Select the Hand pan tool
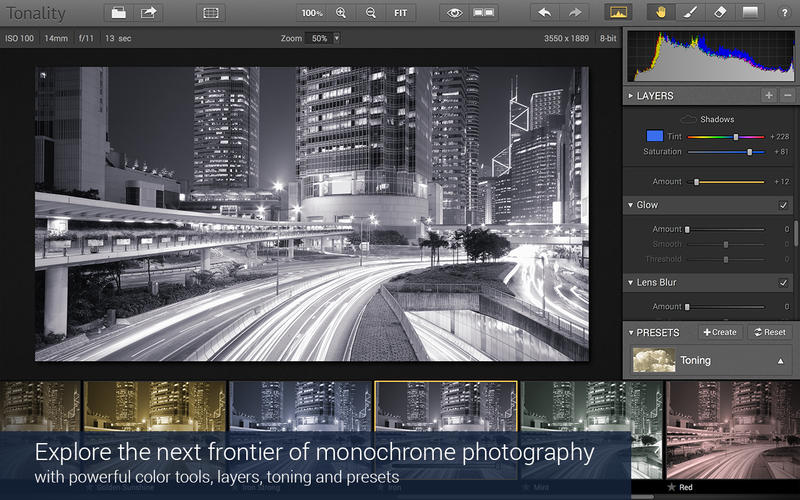Viewport: 800px width, 500px height. pyautogui.click(x=661, y=13)
